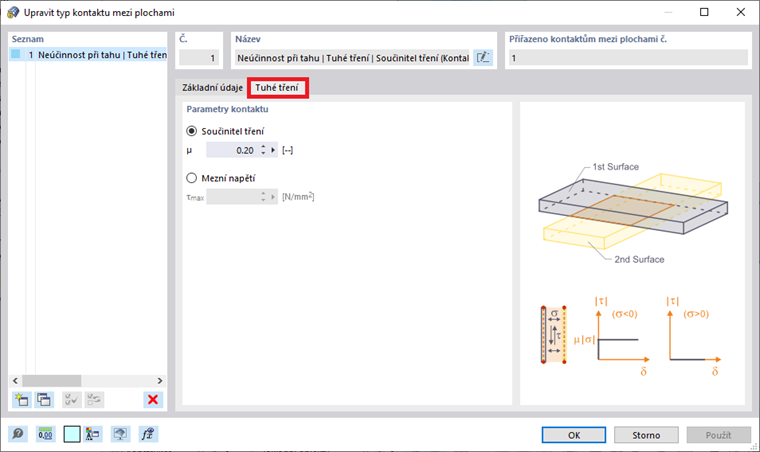Click the τmax spinner arrows
760x452 pixels.
(x=263, y=197)
